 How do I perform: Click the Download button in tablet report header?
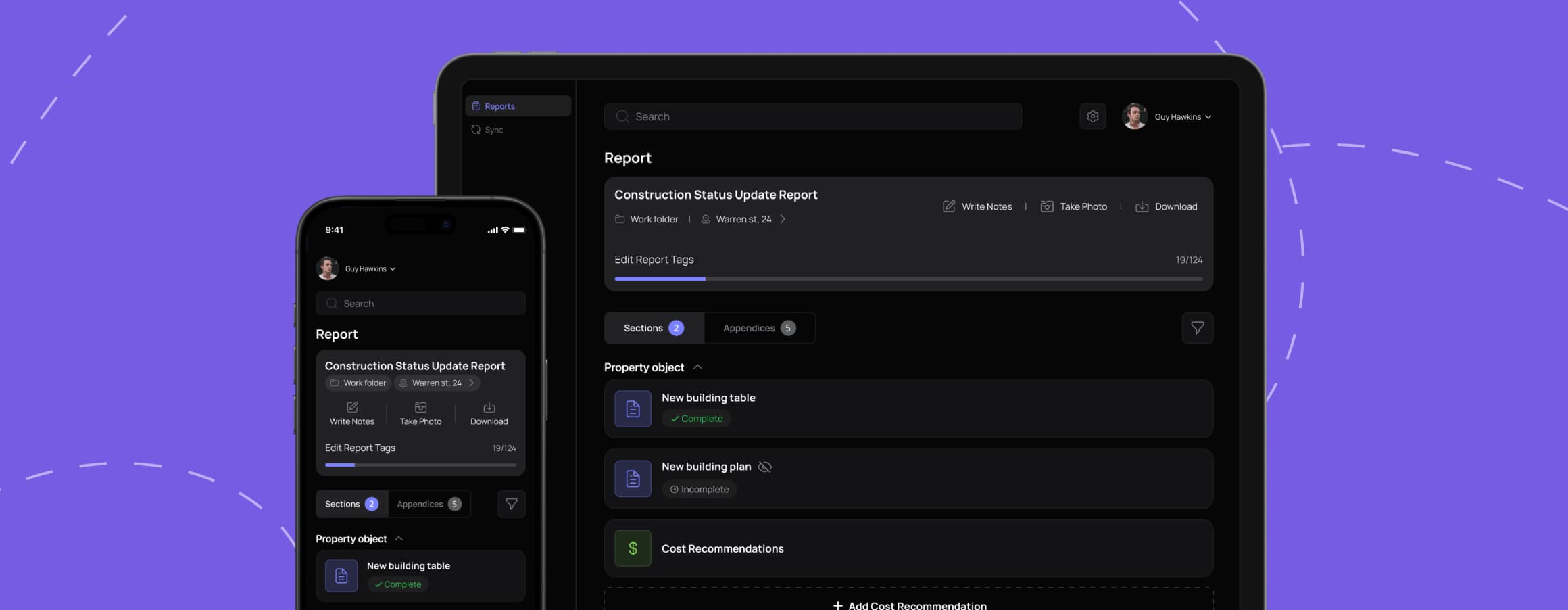[1166, 206]
